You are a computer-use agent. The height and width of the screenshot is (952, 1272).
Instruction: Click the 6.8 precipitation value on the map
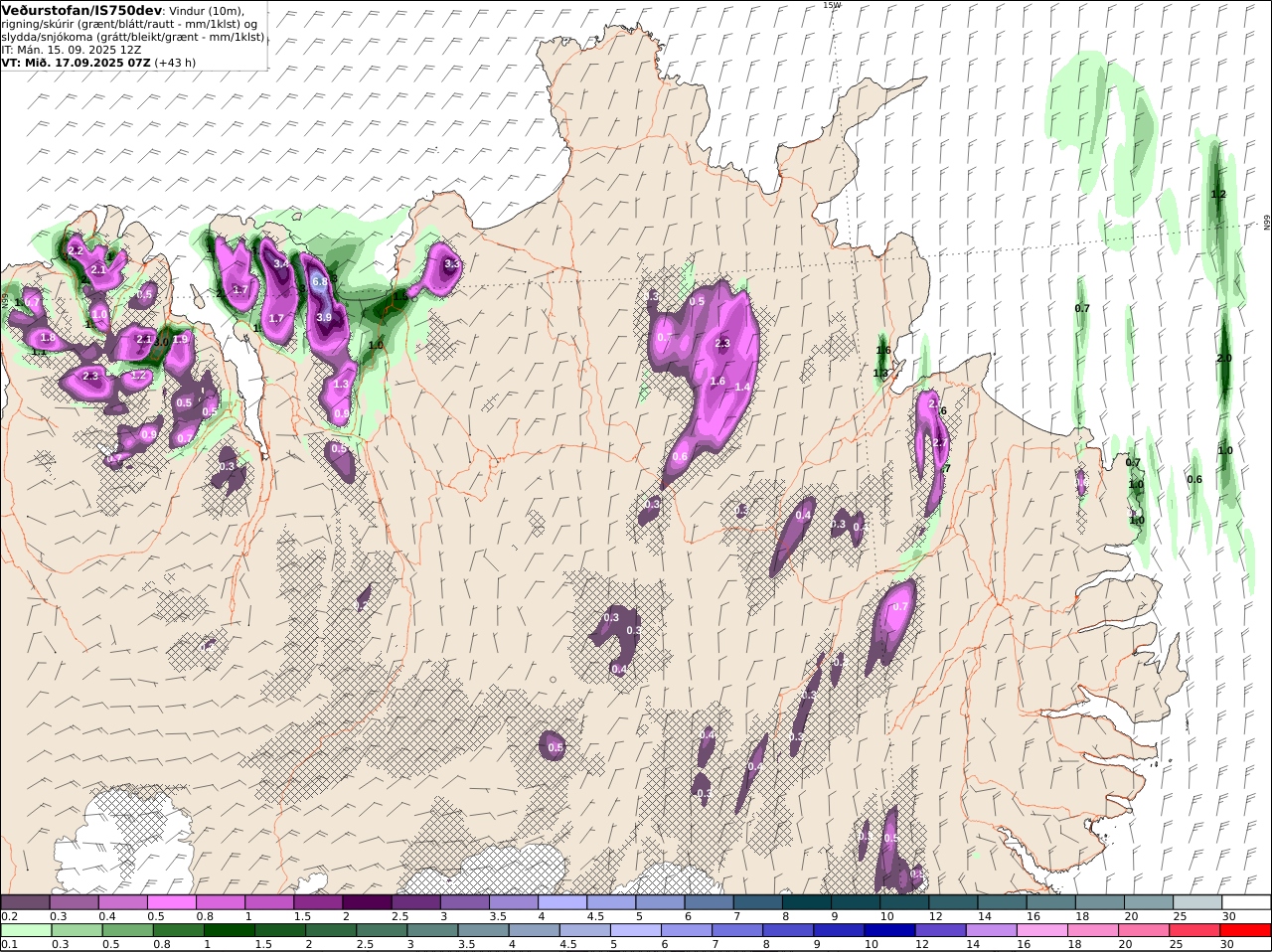pyautogui.click(x=320, y=281)
